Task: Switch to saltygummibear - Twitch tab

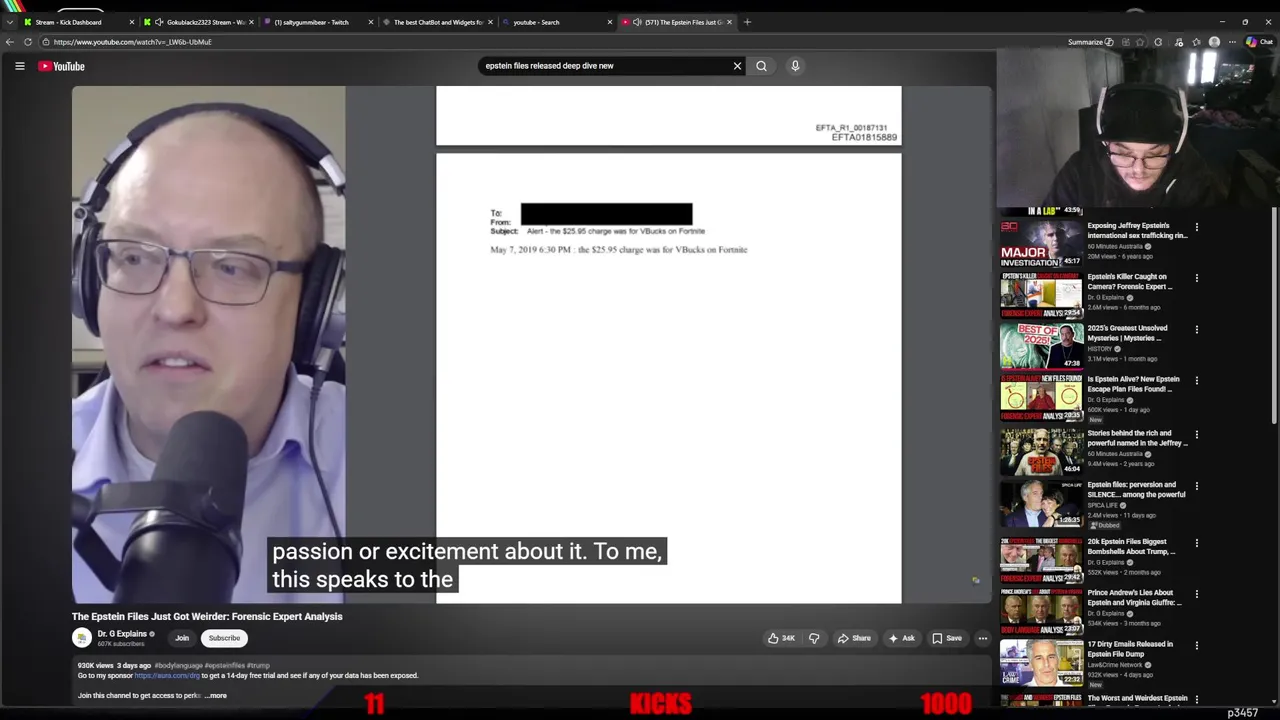Action: (x=316, y=22)
